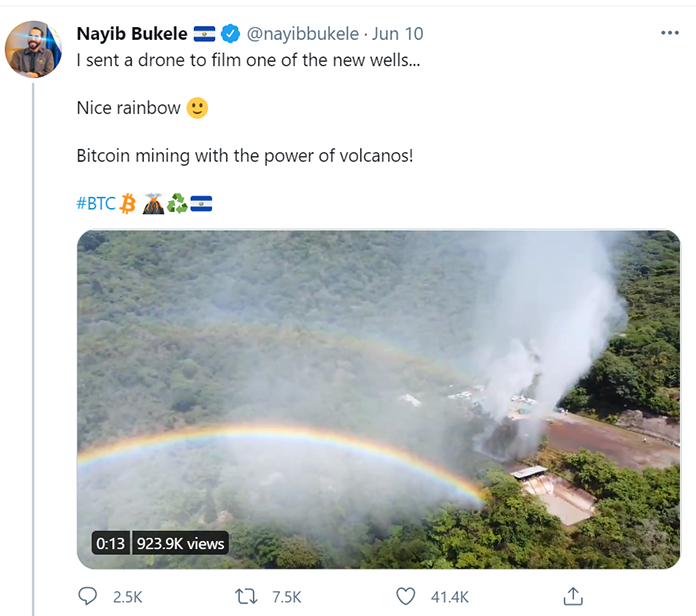
Task: Open Nayib Bukele's profile avatar
Action: coord(34,49)
